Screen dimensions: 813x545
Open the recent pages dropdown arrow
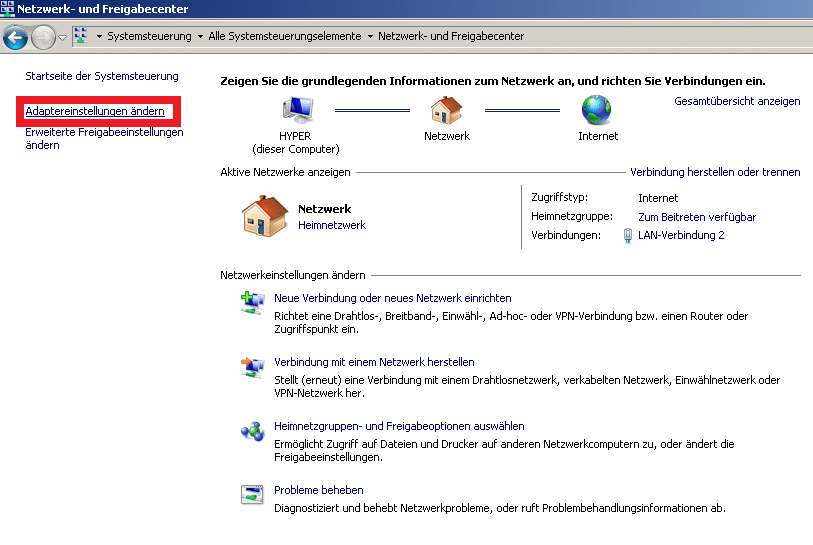click(x=63, y=38)
